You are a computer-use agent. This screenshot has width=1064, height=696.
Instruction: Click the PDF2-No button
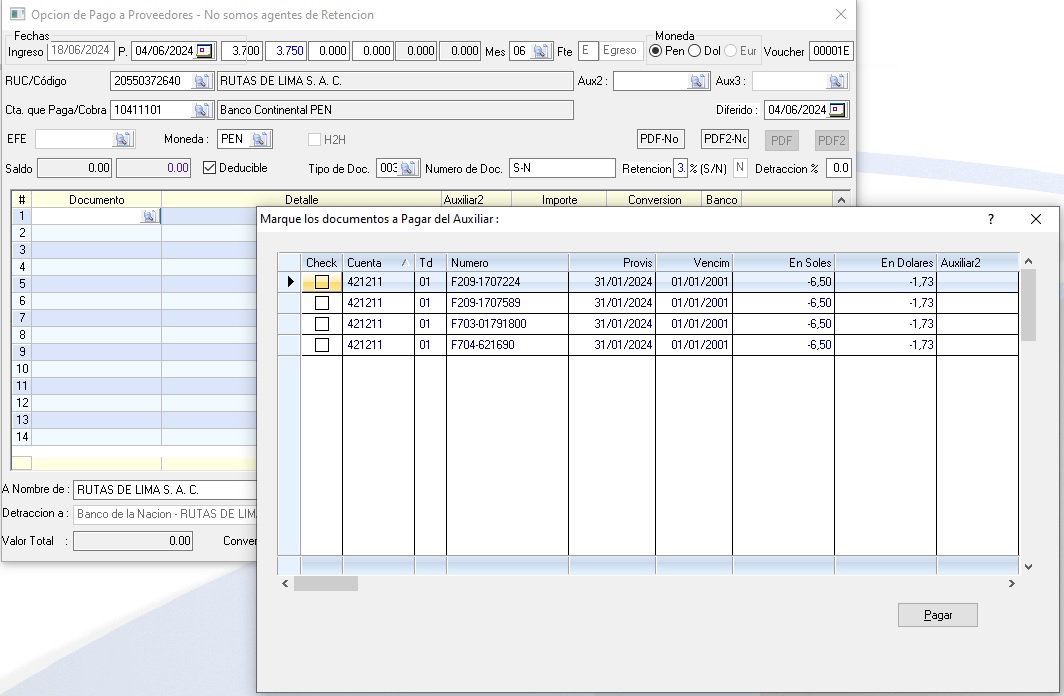(x=725, y=139)
